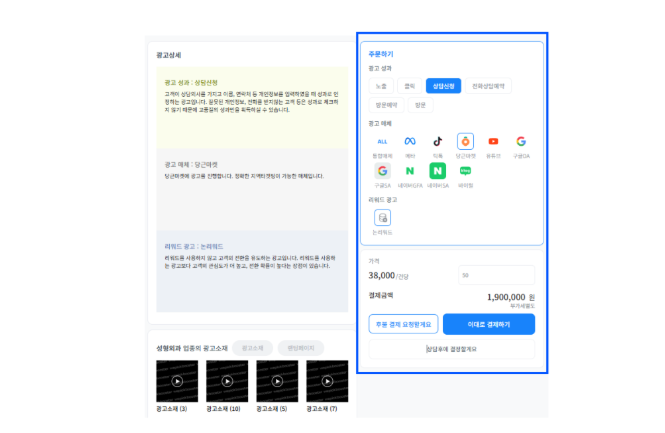This screenshot has width=665, height=433.
Task: Choose the YouTube (유튜브) media icon
Action: [x=493, y=142]
